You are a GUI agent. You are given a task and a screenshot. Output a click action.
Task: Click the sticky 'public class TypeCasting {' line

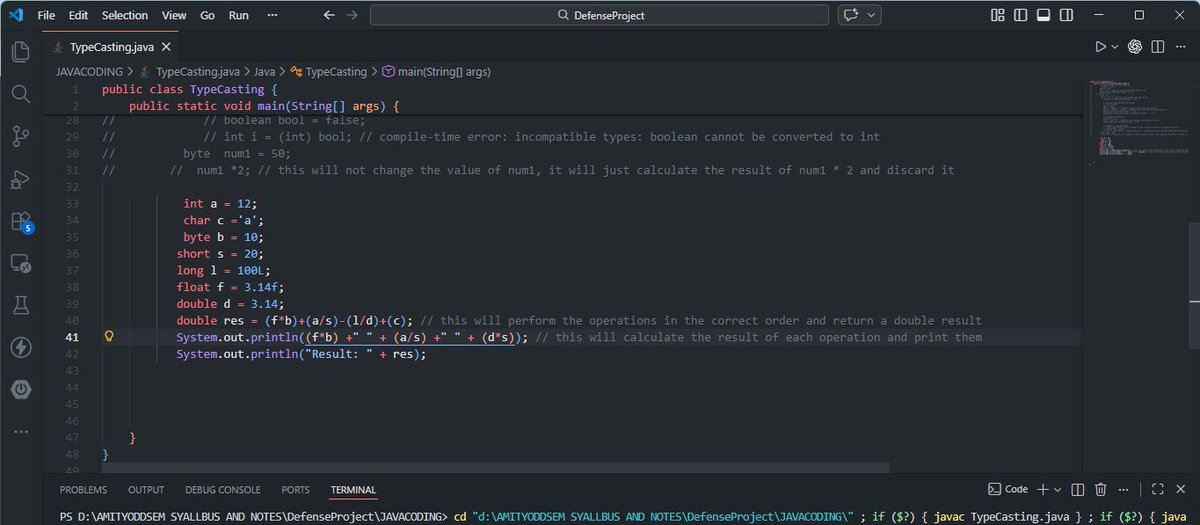point(190,89)
